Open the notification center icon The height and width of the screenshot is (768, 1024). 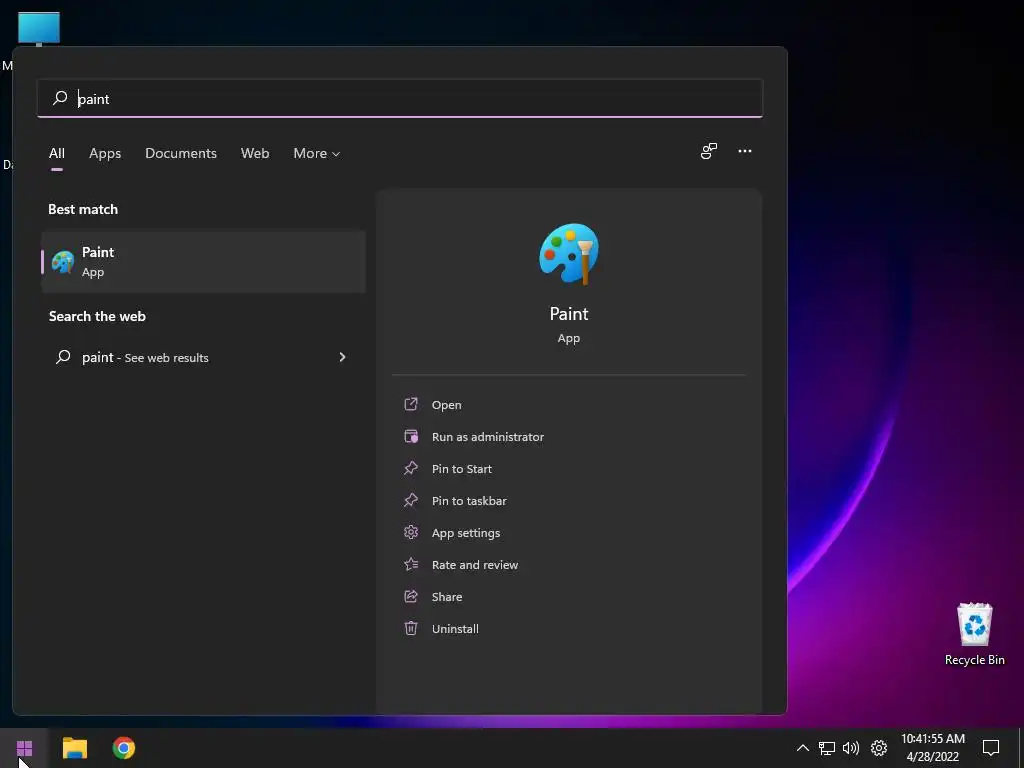[x=991, y=748]
